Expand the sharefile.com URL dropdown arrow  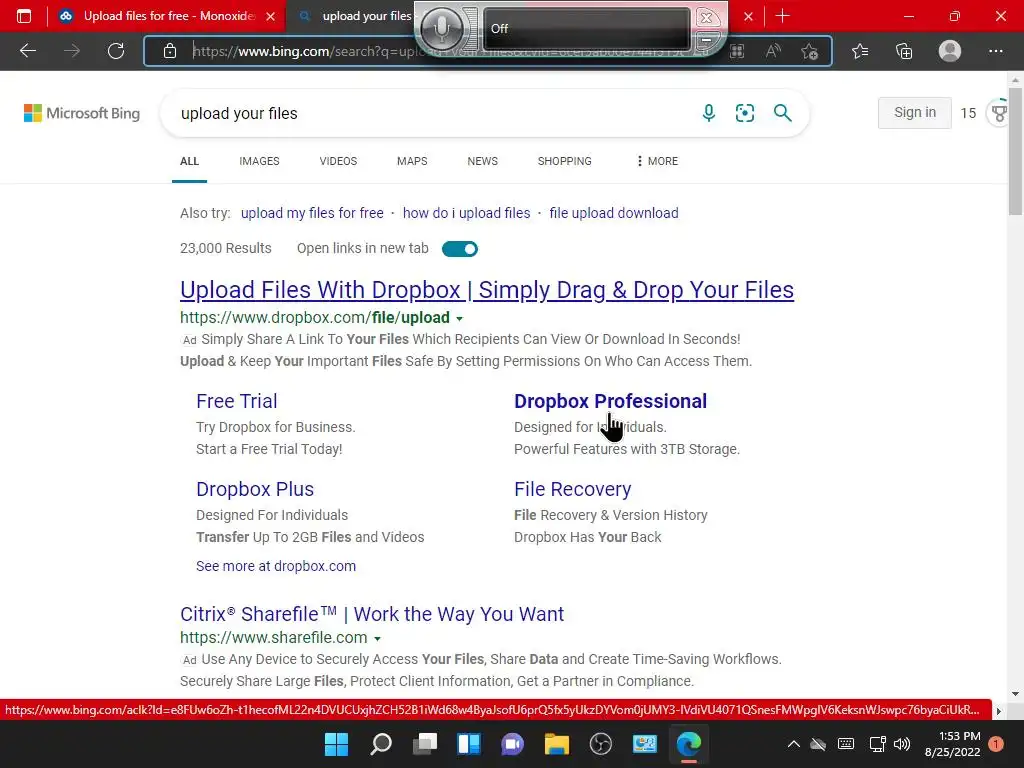pos(377,639)
